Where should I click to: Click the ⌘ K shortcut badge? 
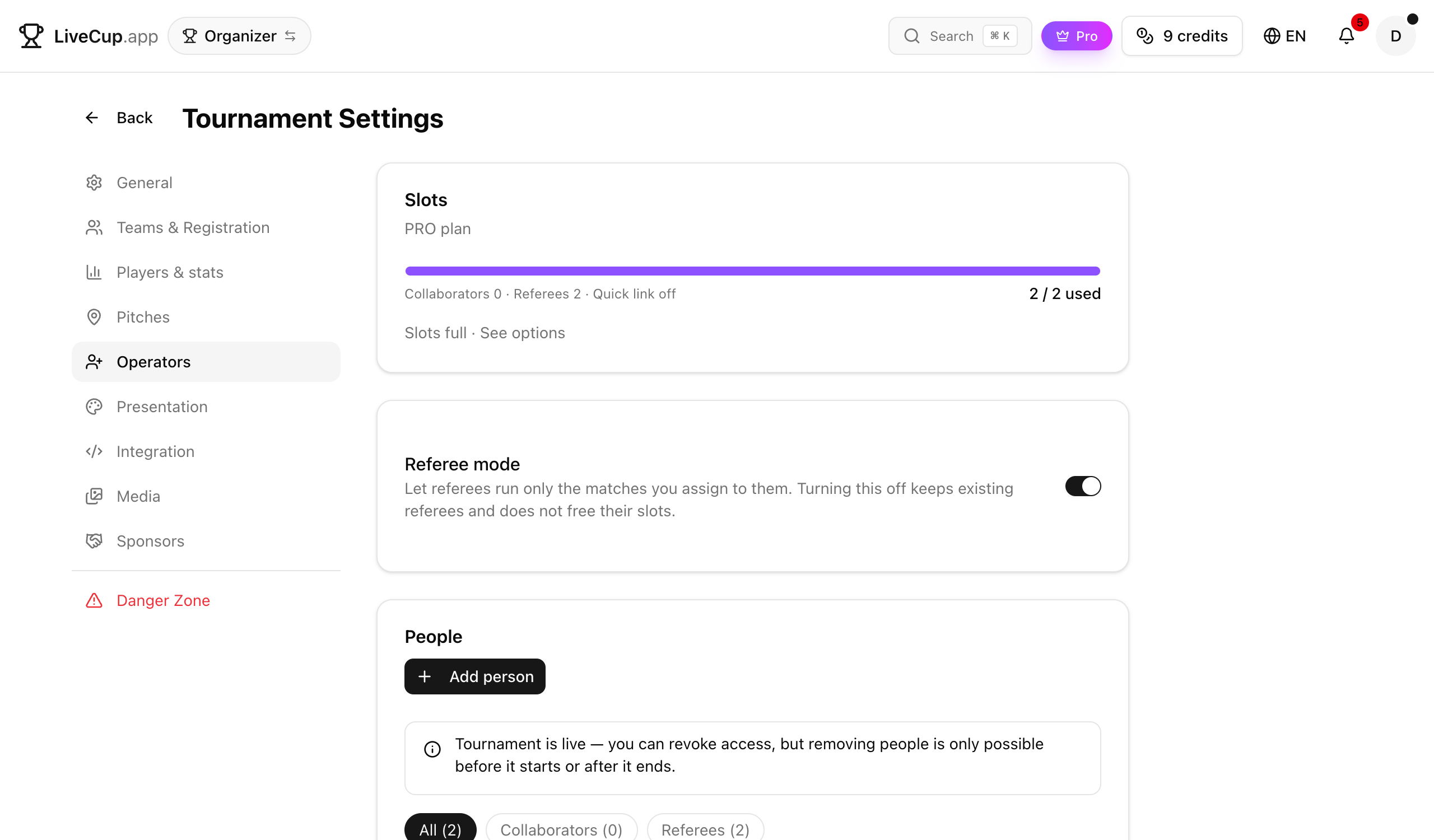1000,36
